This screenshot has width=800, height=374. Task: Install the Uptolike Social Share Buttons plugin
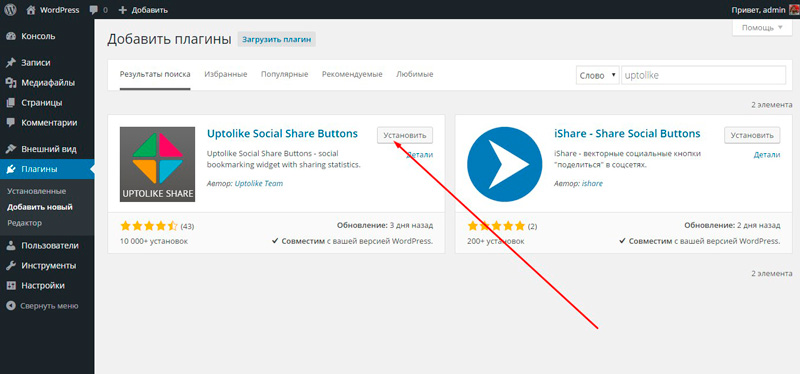pos(405,135)
